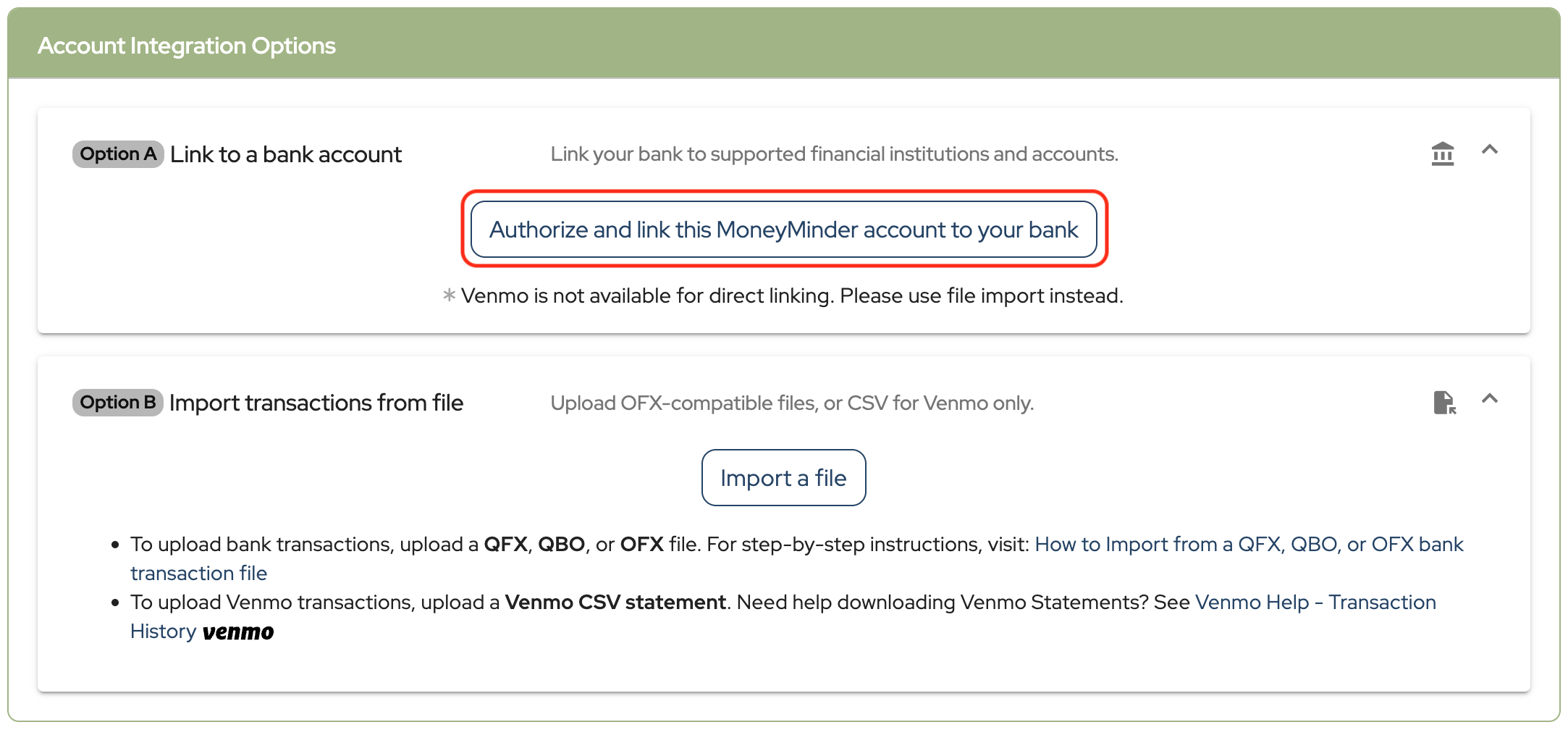Click the file import icon in Option B
The image size is (1568, 730).
tap(1444, 403)
